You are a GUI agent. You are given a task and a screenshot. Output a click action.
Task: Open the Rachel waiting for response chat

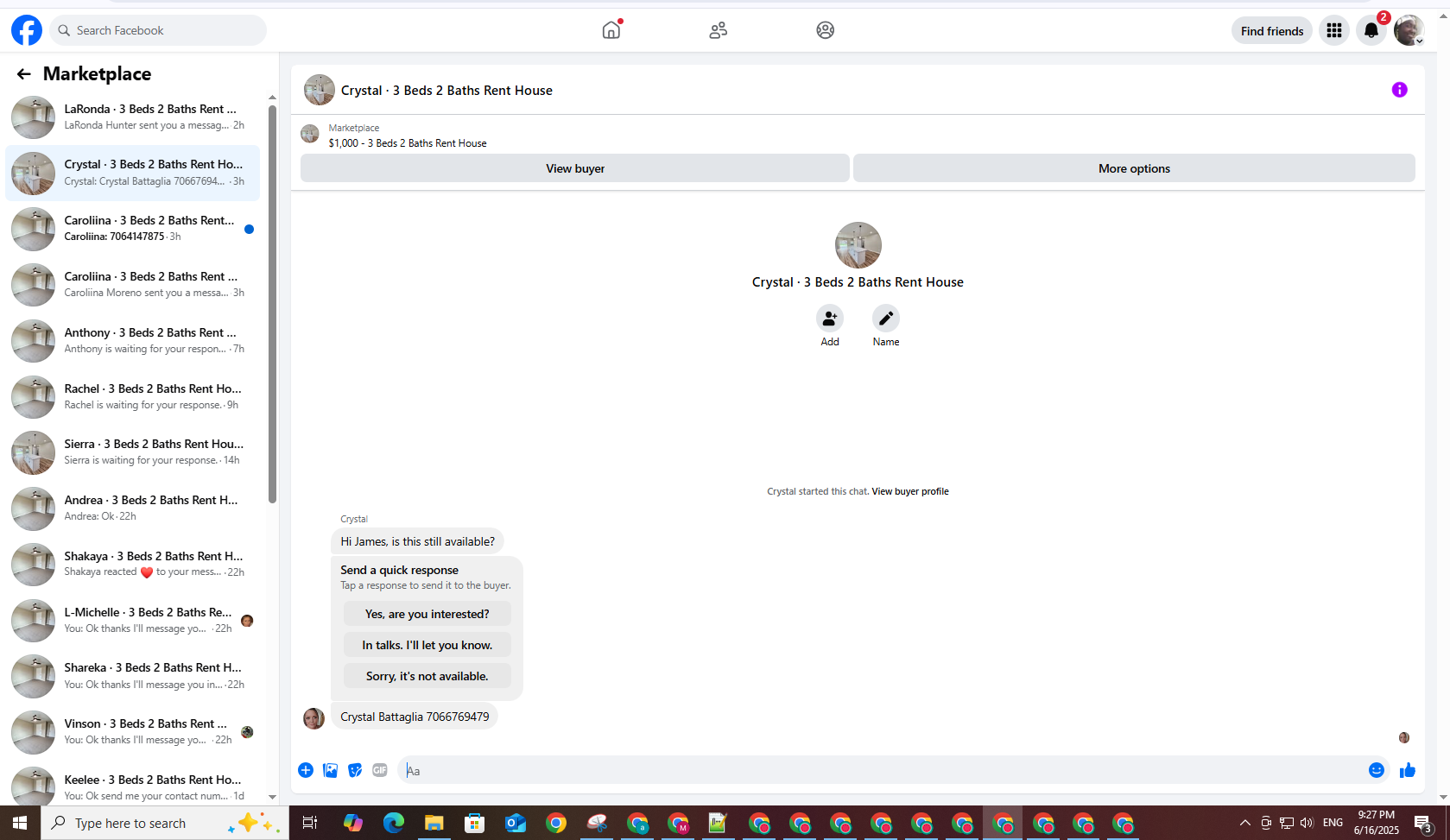point(133,396)
